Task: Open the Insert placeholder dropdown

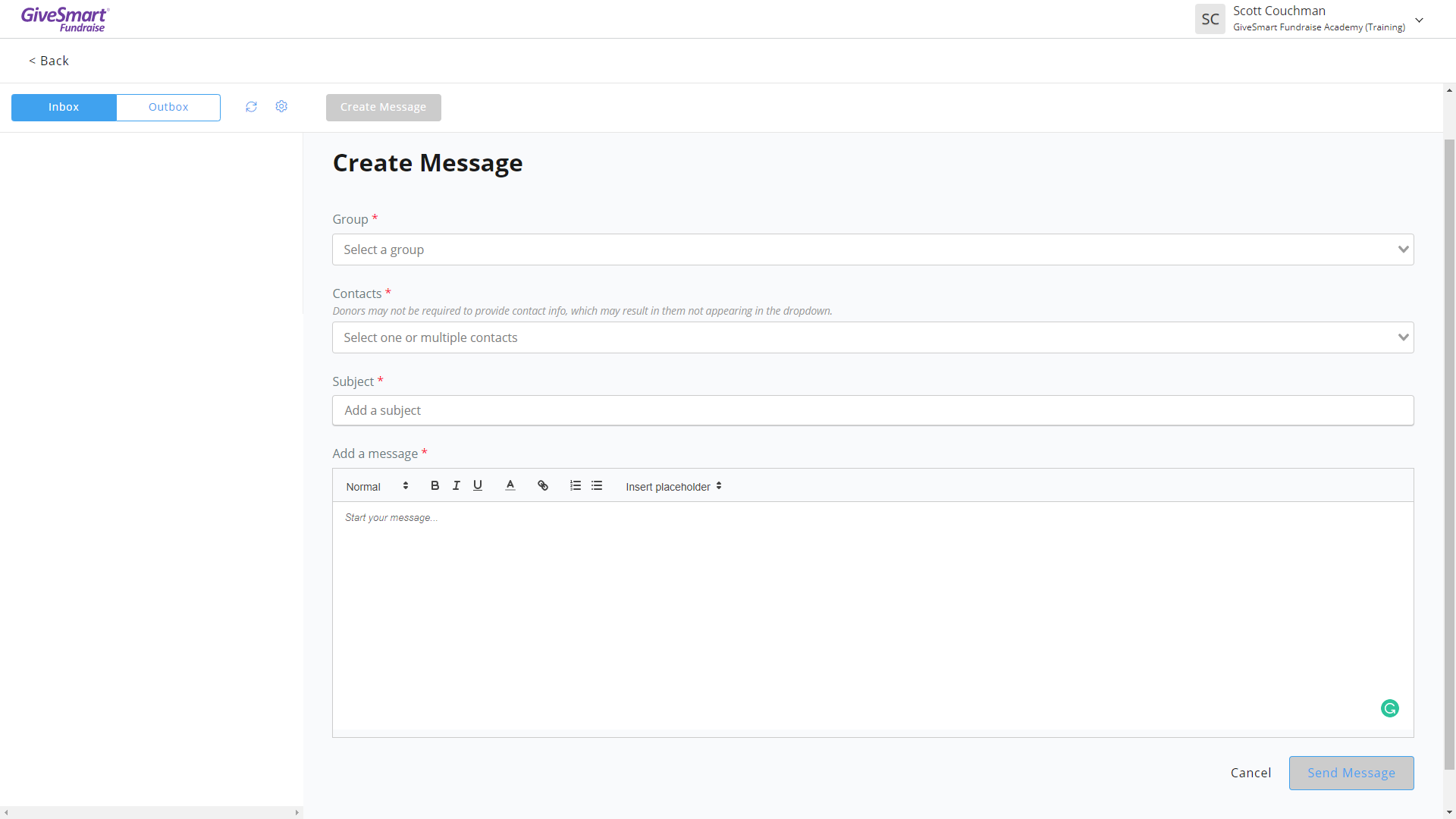Action: pyautogui.click(x=673, y=486)
